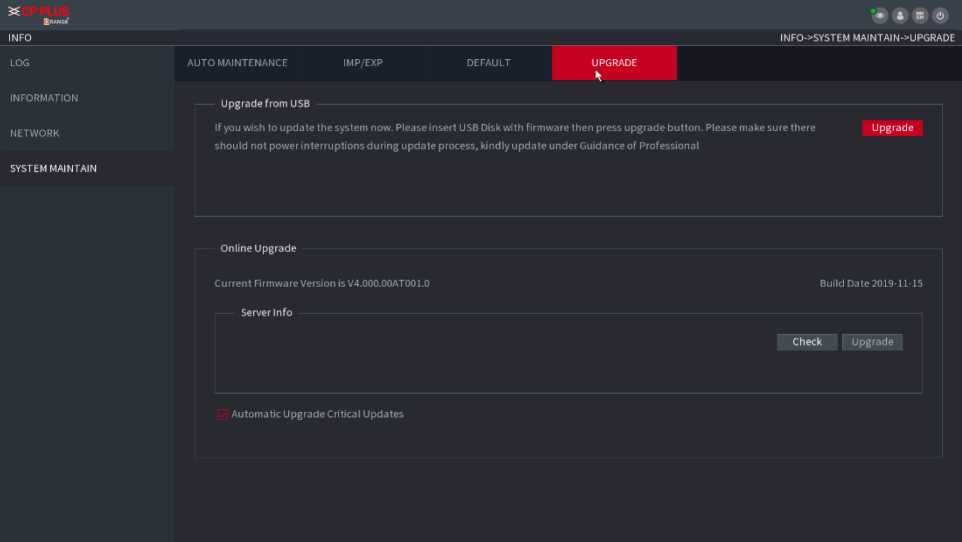Click the Check button in Server Info
The image size is (962, 542).
pos(807,342)
